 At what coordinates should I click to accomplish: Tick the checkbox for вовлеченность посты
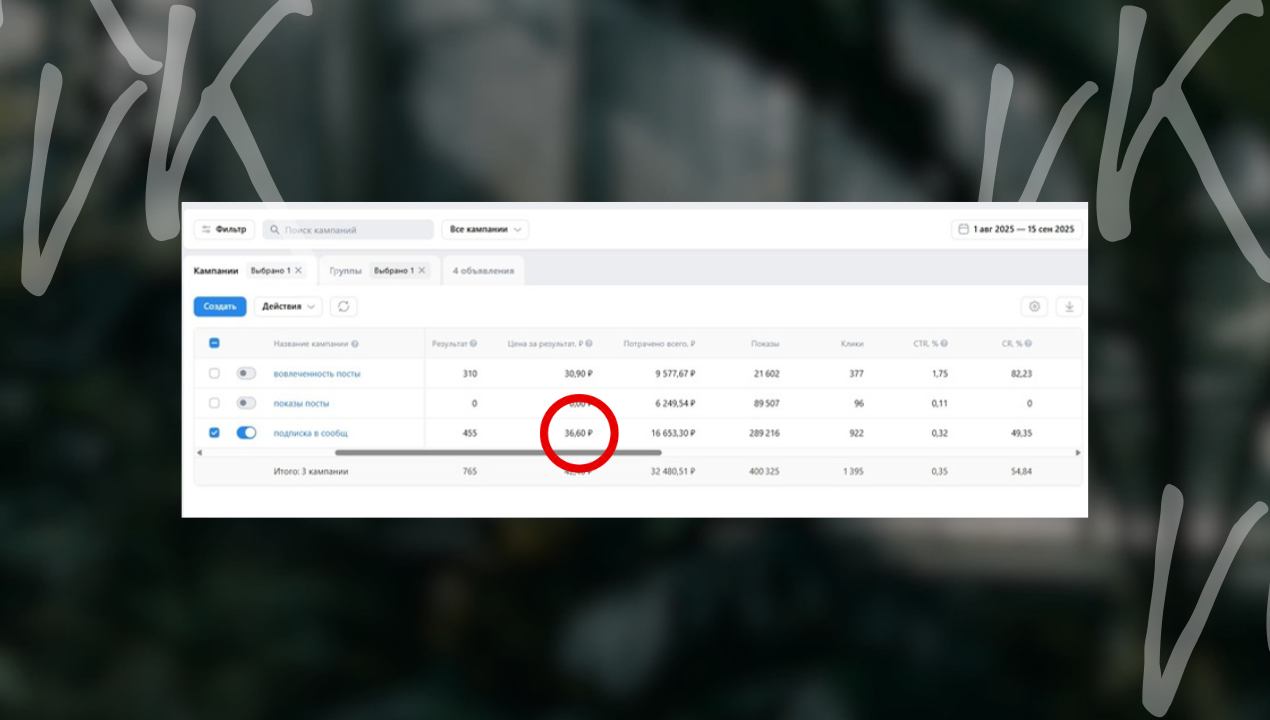[214, 374]
